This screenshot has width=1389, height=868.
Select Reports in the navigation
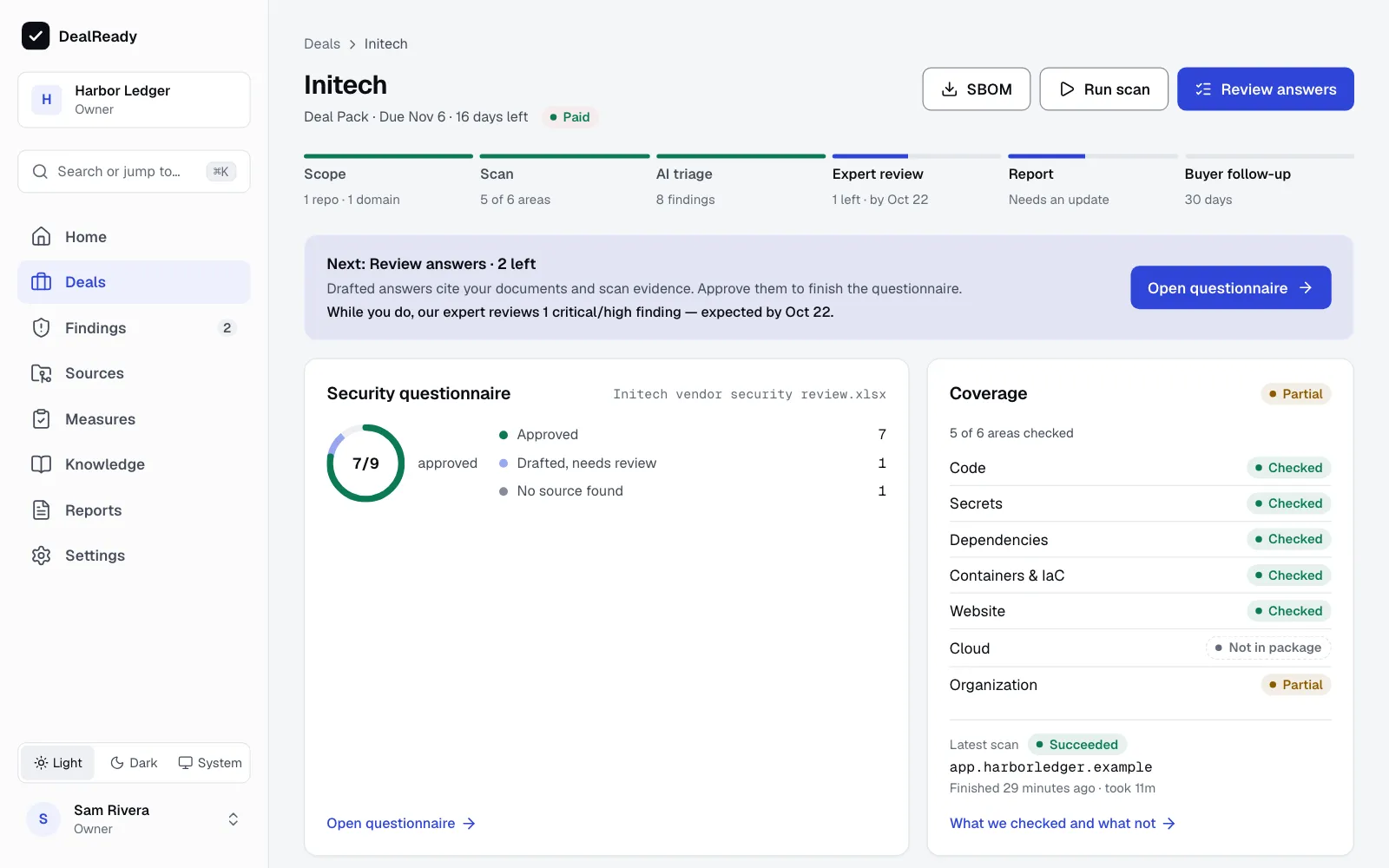(134, 510)
